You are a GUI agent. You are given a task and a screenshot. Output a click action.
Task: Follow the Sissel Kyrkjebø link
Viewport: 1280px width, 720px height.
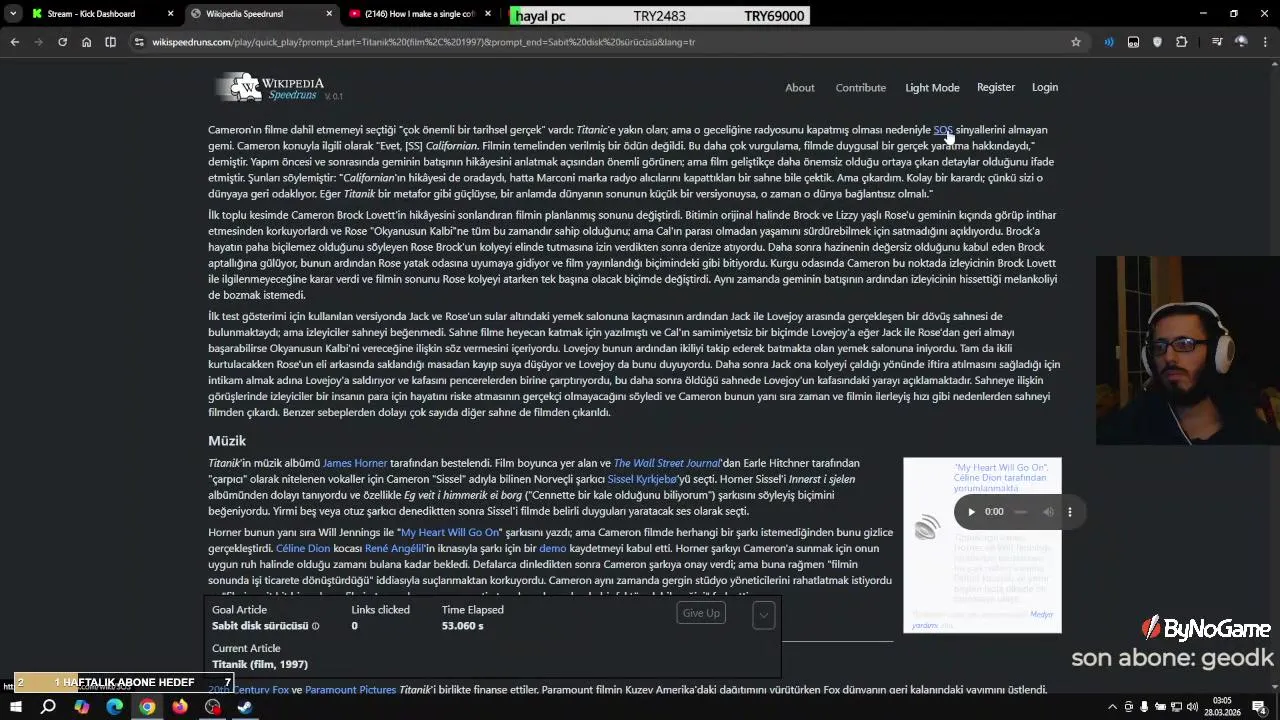point(642,479)
